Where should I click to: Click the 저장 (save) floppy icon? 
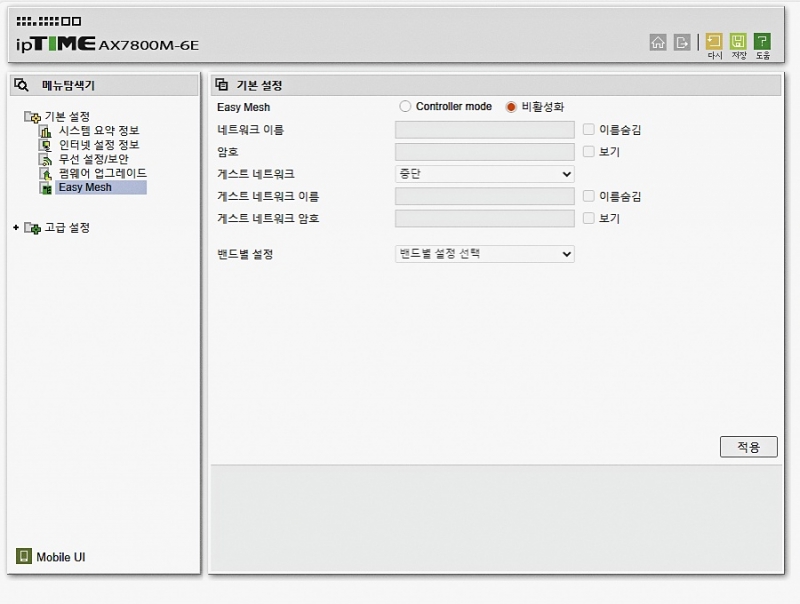[x=738, y=42]
